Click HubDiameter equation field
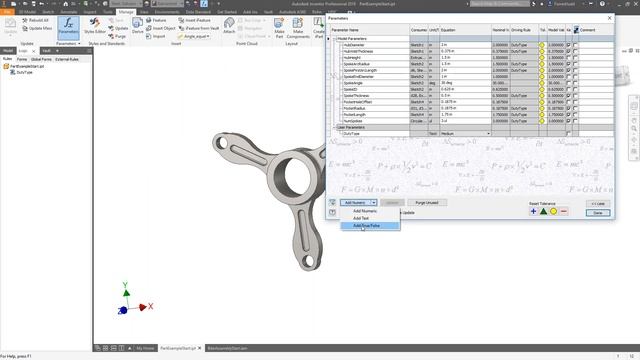 465,45
